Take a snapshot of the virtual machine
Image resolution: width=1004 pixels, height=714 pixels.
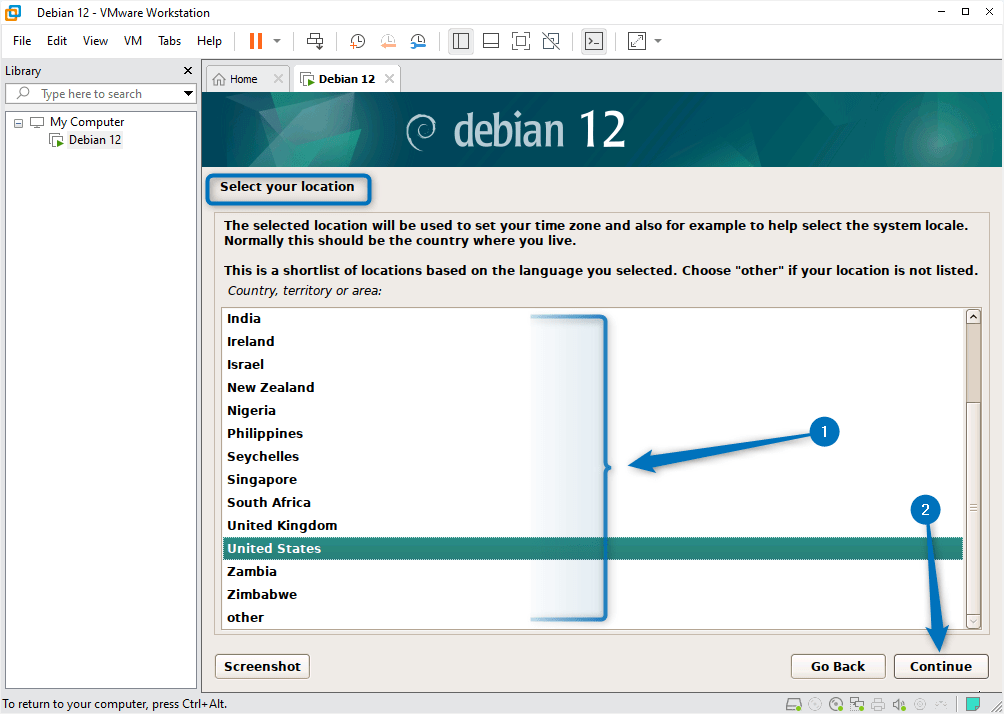coord(357,41)
